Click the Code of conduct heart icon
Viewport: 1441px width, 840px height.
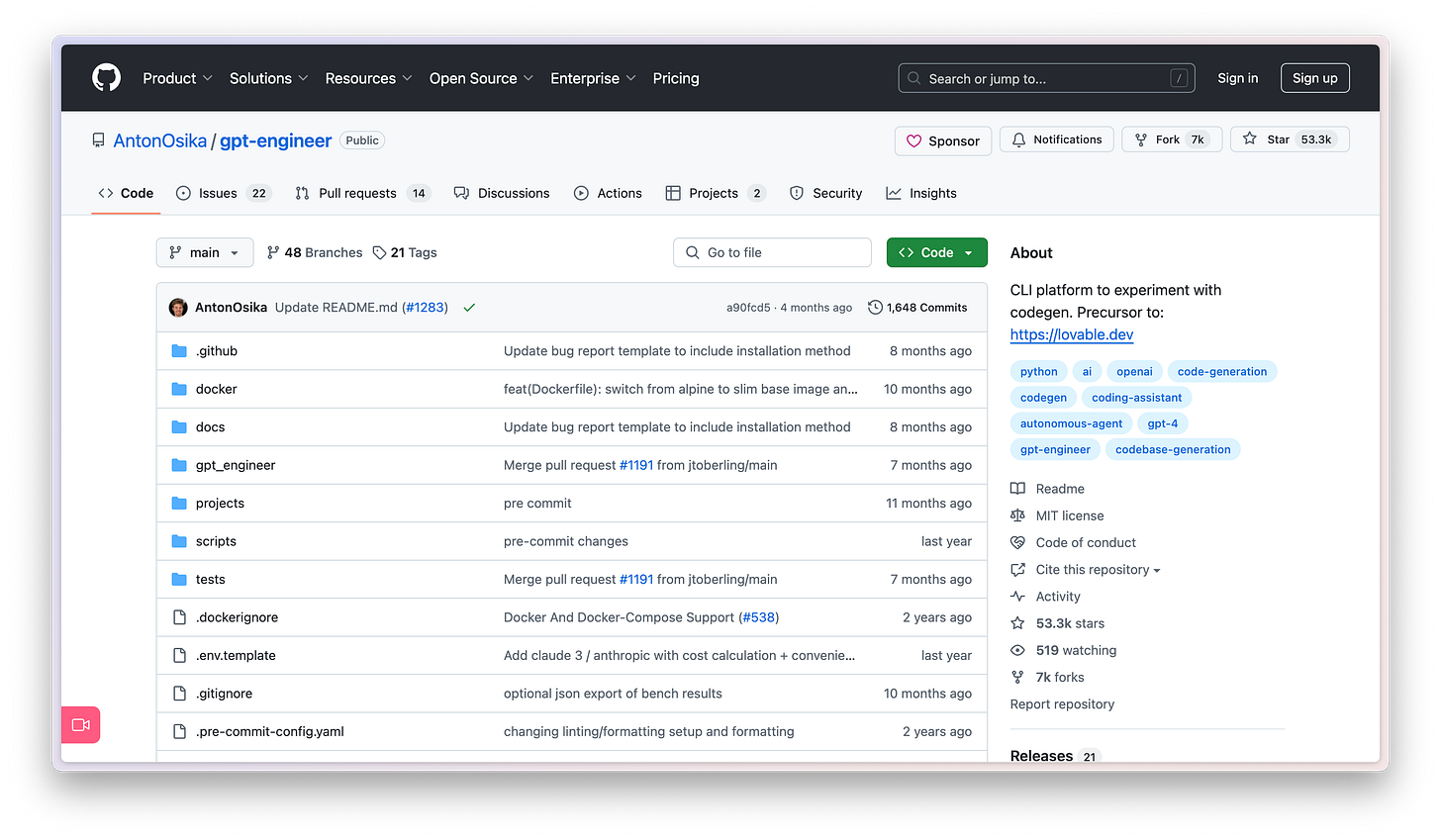1017,542
